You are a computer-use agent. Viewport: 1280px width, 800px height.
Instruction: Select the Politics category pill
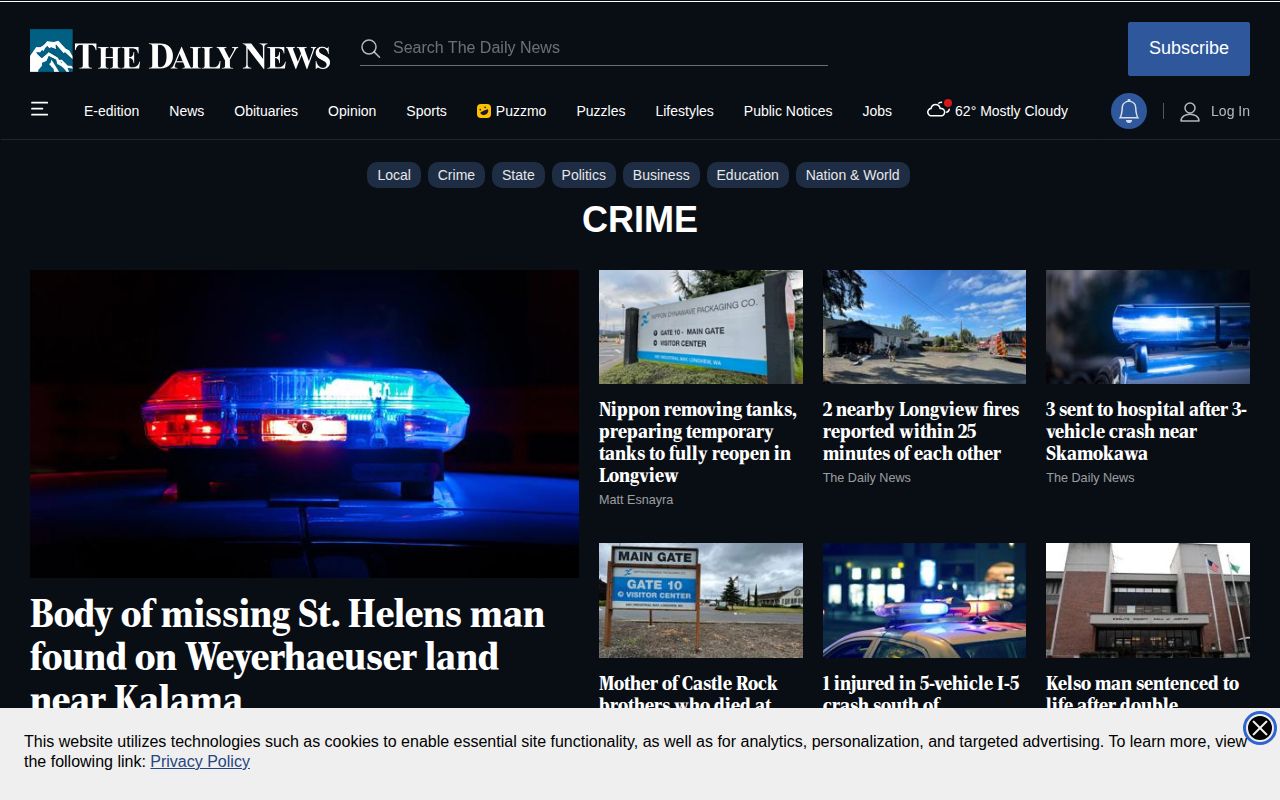584,175
